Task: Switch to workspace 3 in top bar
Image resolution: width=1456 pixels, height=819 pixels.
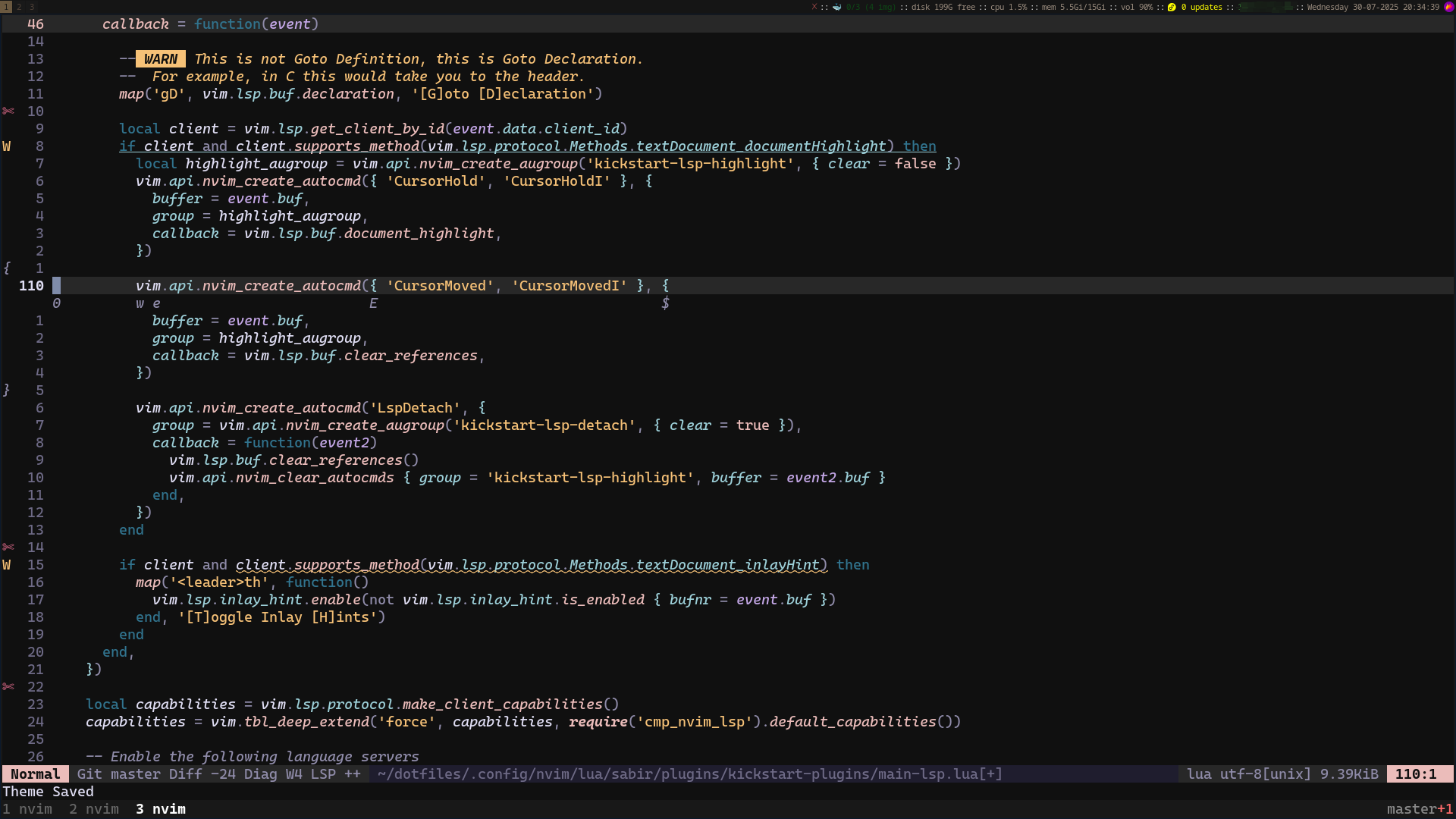Action: point(32,7)
